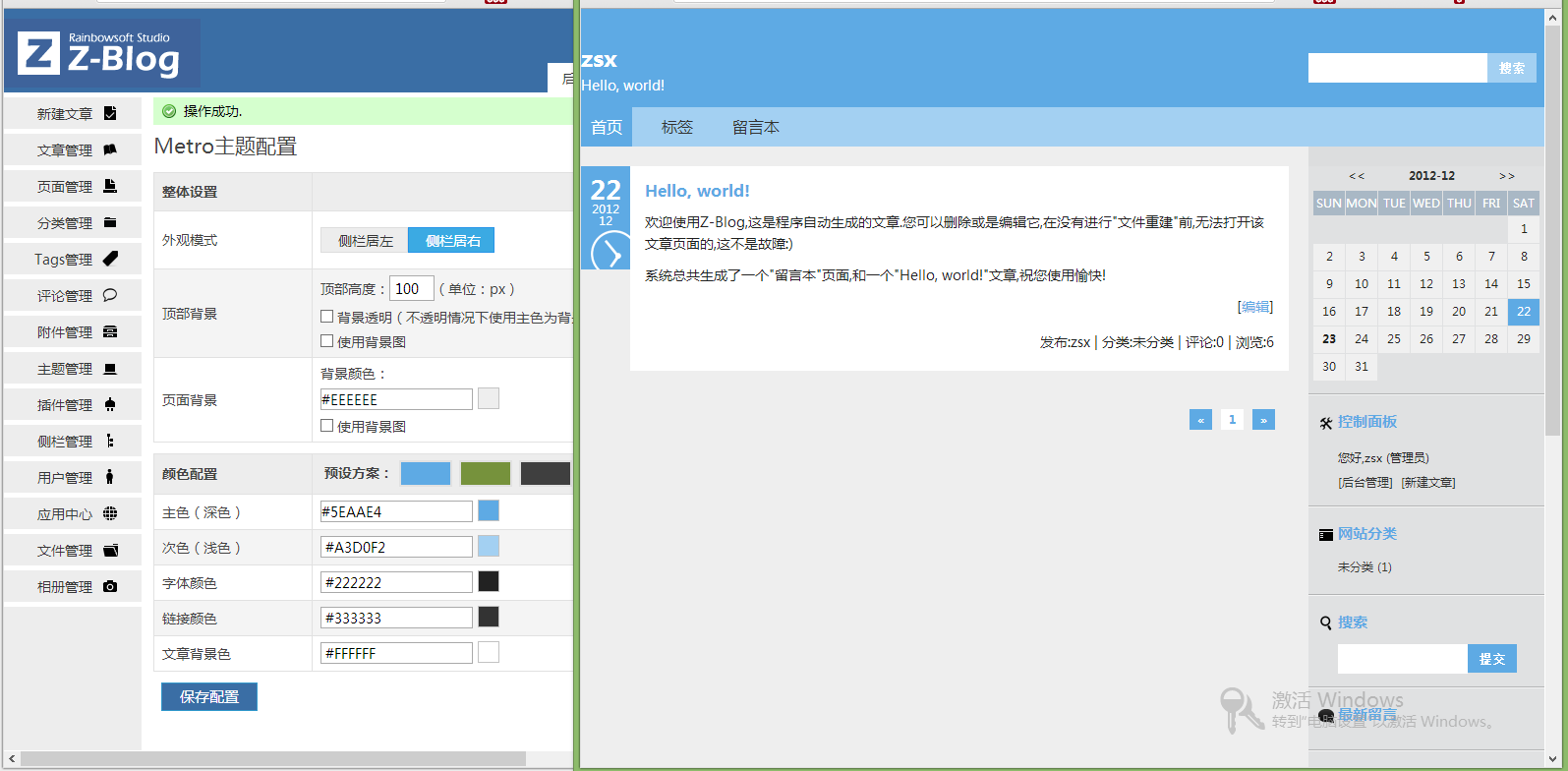
Task: Click the icon beside 网站分类 heading
Action: pyautogui.click(x=1326, y=535)
